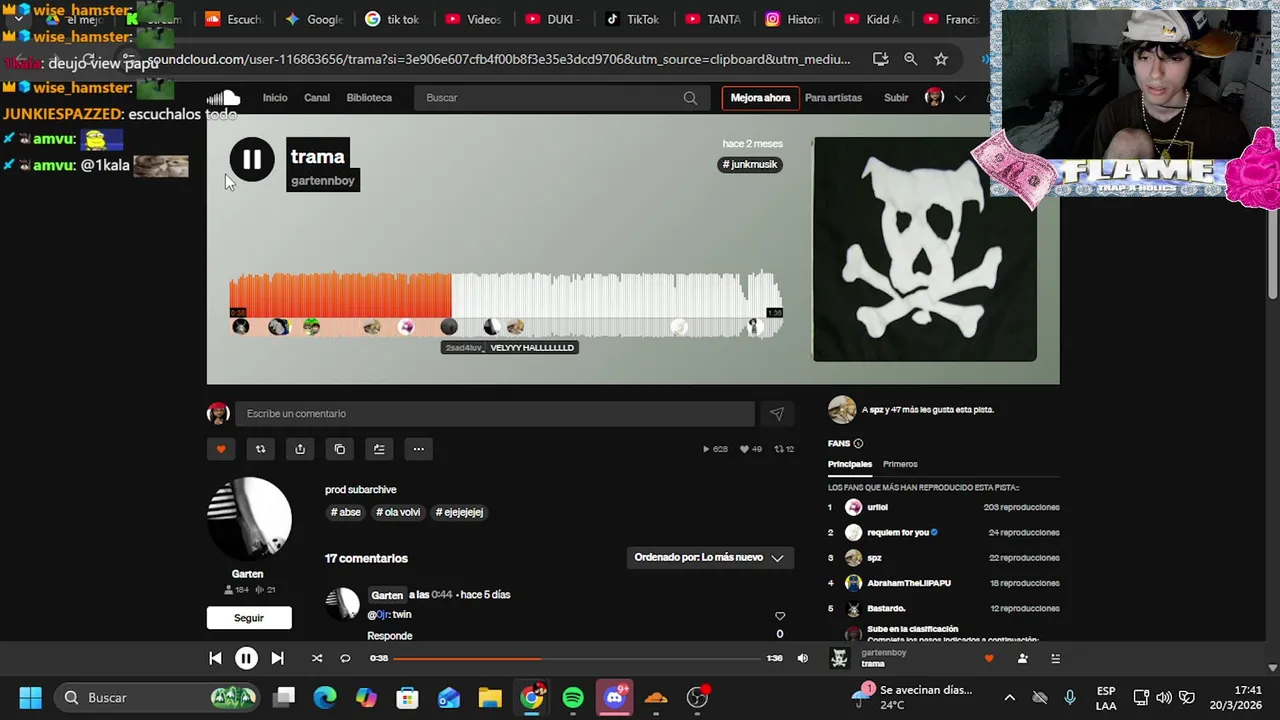Screen dimensions: 1280x720
Task: Open the junkmusik tag
Action: click(x=751, y=164)
